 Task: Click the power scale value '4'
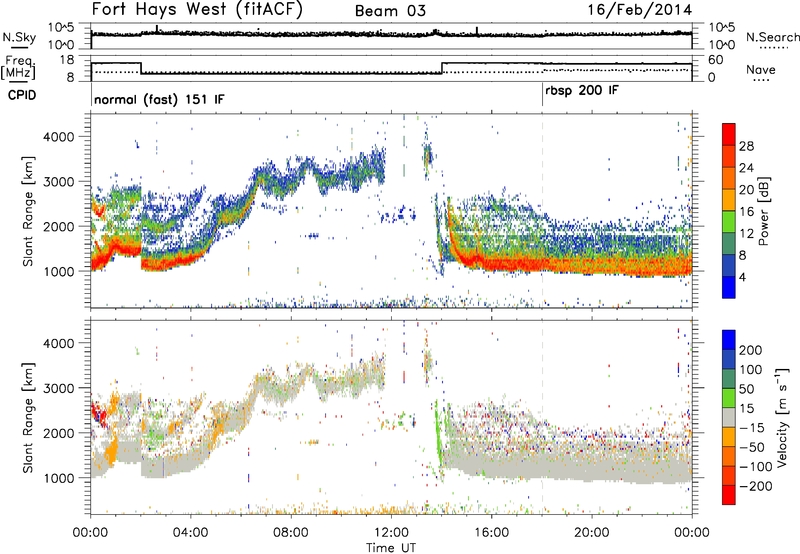coord(742,278)
